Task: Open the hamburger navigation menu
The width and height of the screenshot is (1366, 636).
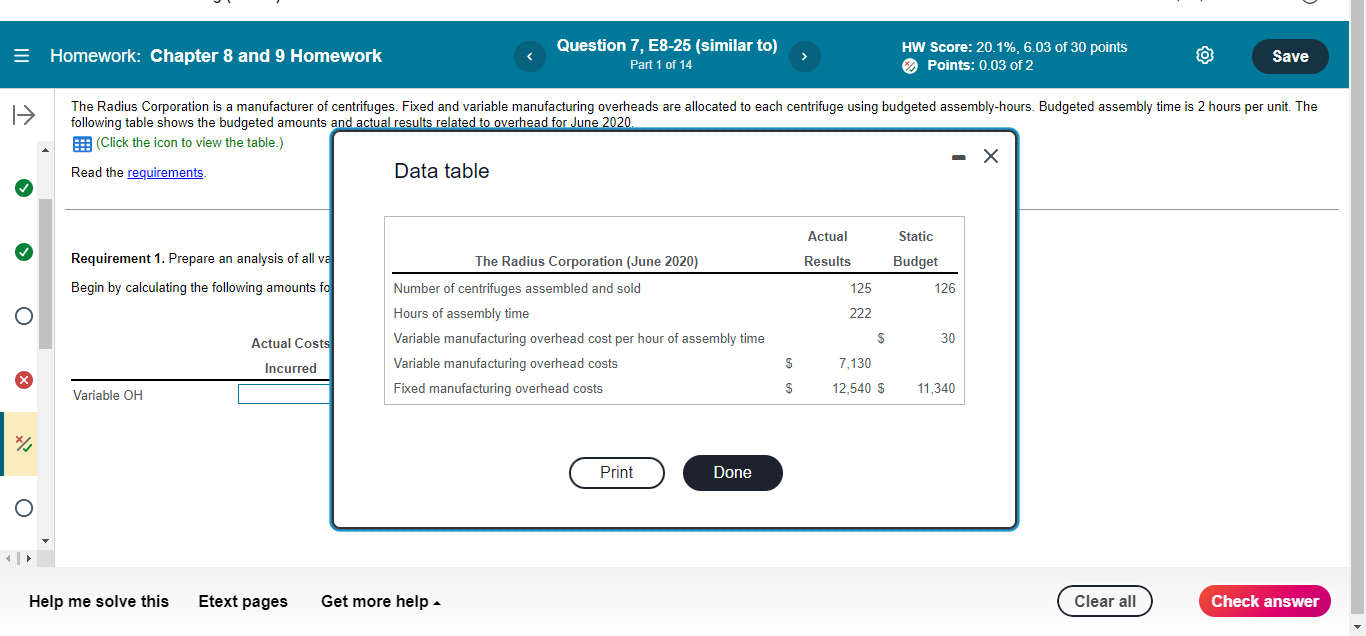Action: pyautogui.click(x=21, y=55)
